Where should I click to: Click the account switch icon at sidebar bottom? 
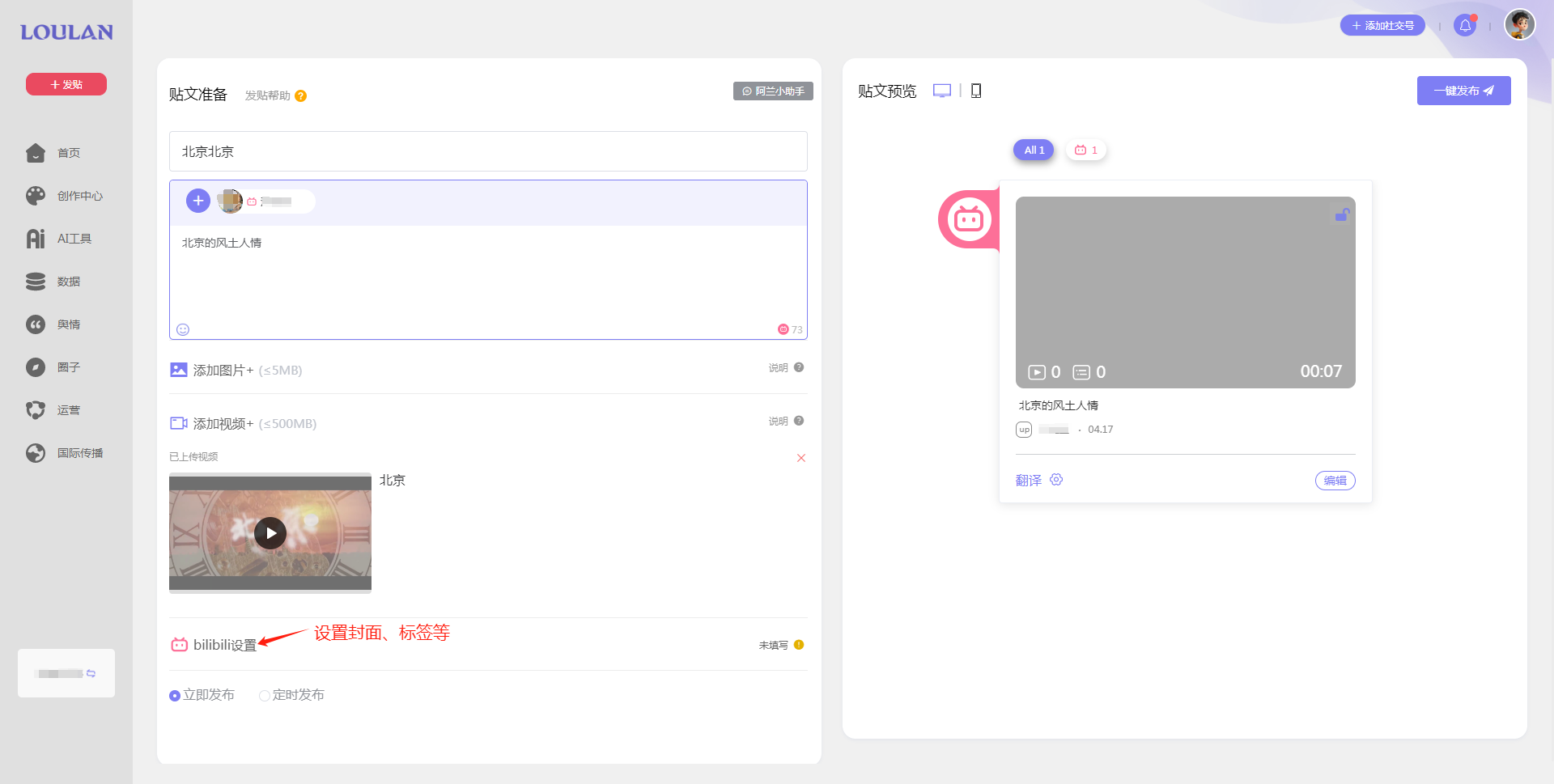point(91,673)
